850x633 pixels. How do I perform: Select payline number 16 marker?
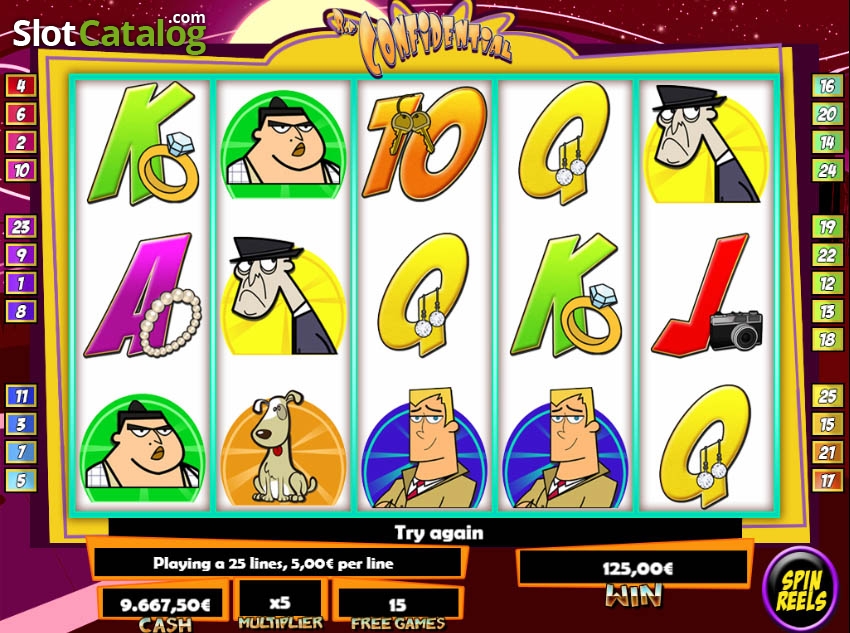827,86
